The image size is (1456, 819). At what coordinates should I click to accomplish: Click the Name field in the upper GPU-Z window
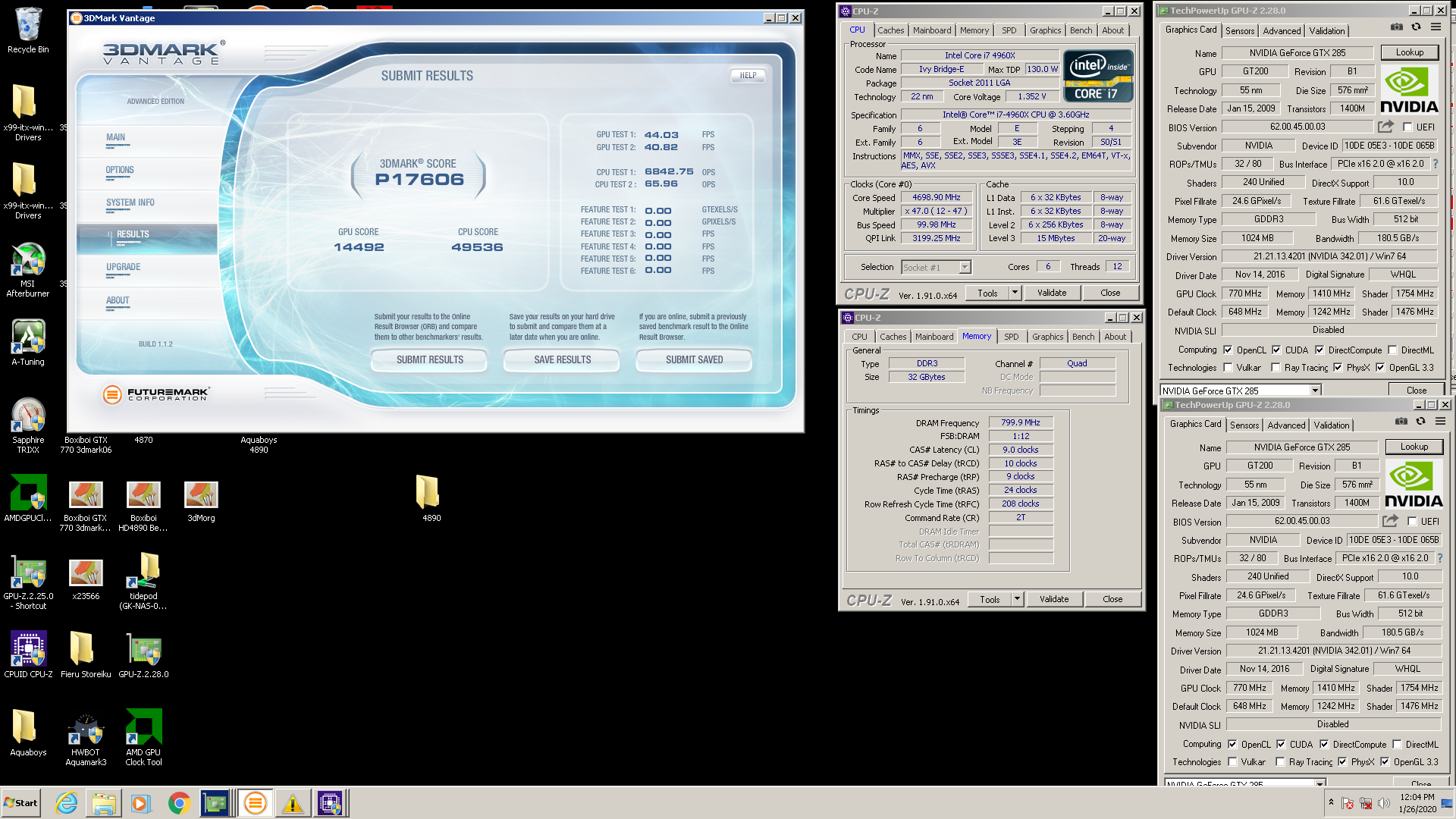1298,53
